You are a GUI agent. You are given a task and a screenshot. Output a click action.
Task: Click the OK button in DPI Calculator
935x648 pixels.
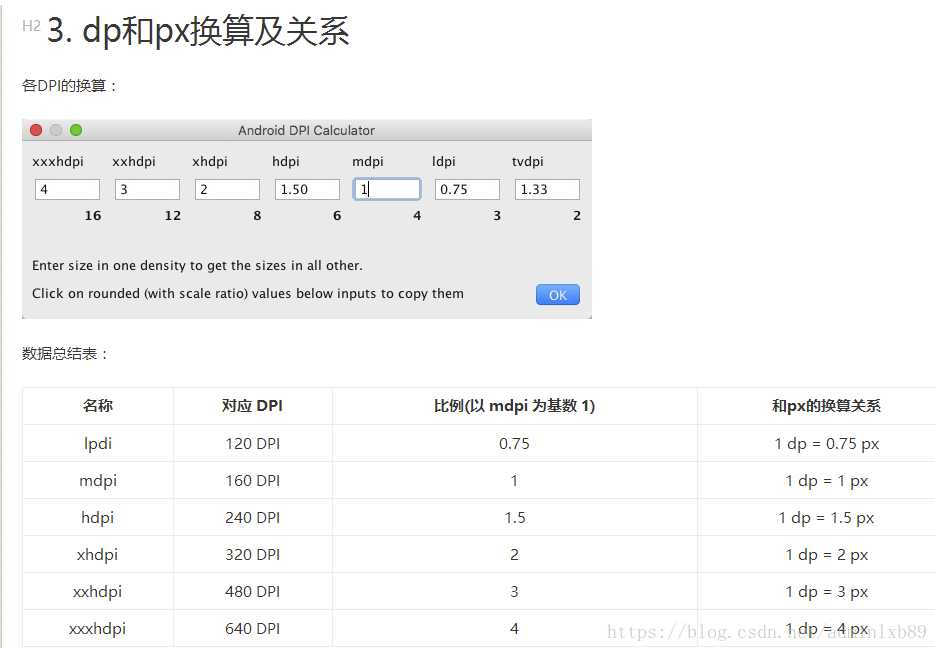tap(558, 294)
